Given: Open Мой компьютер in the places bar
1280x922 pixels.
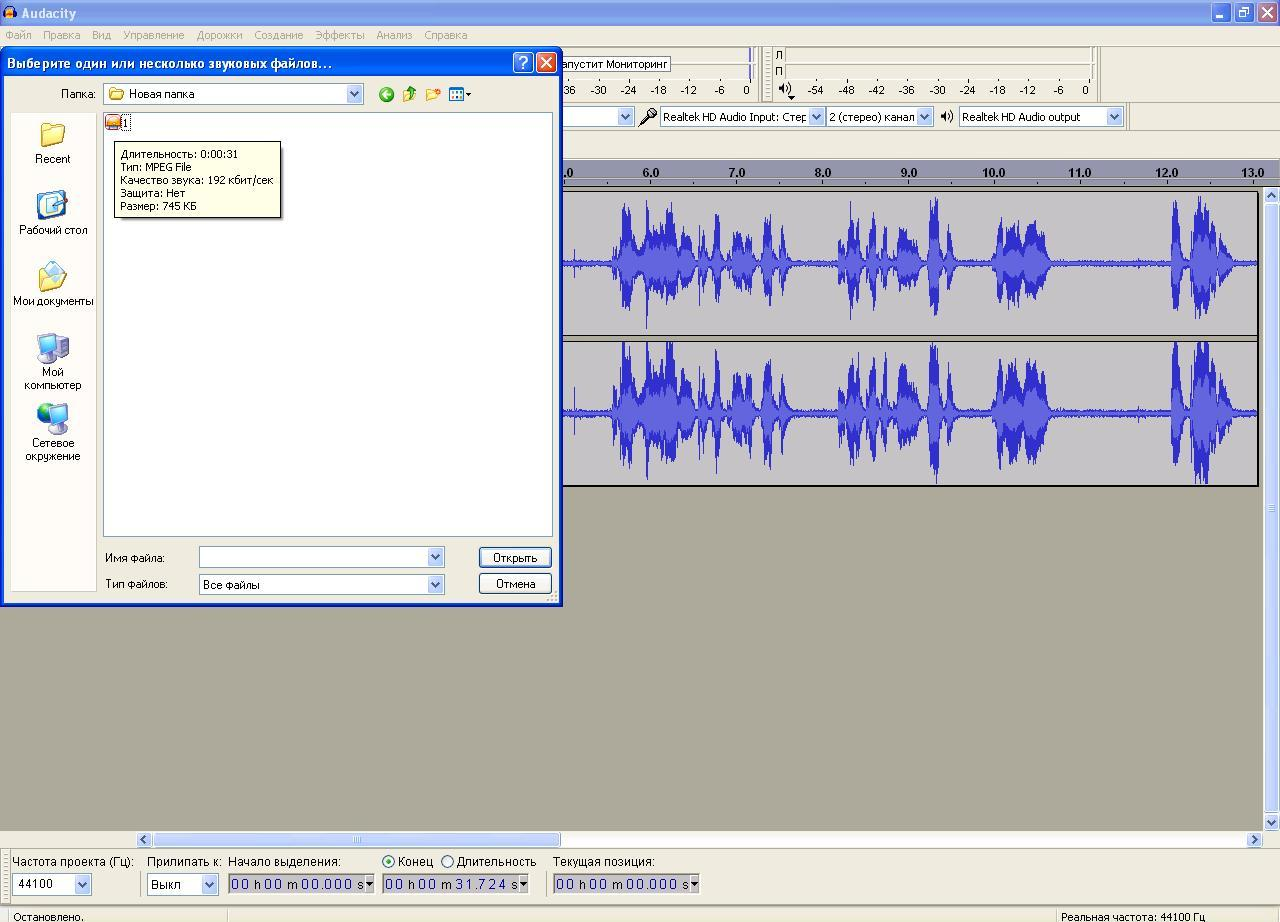Looking at the screenshot, I should [x=52, y=362].
